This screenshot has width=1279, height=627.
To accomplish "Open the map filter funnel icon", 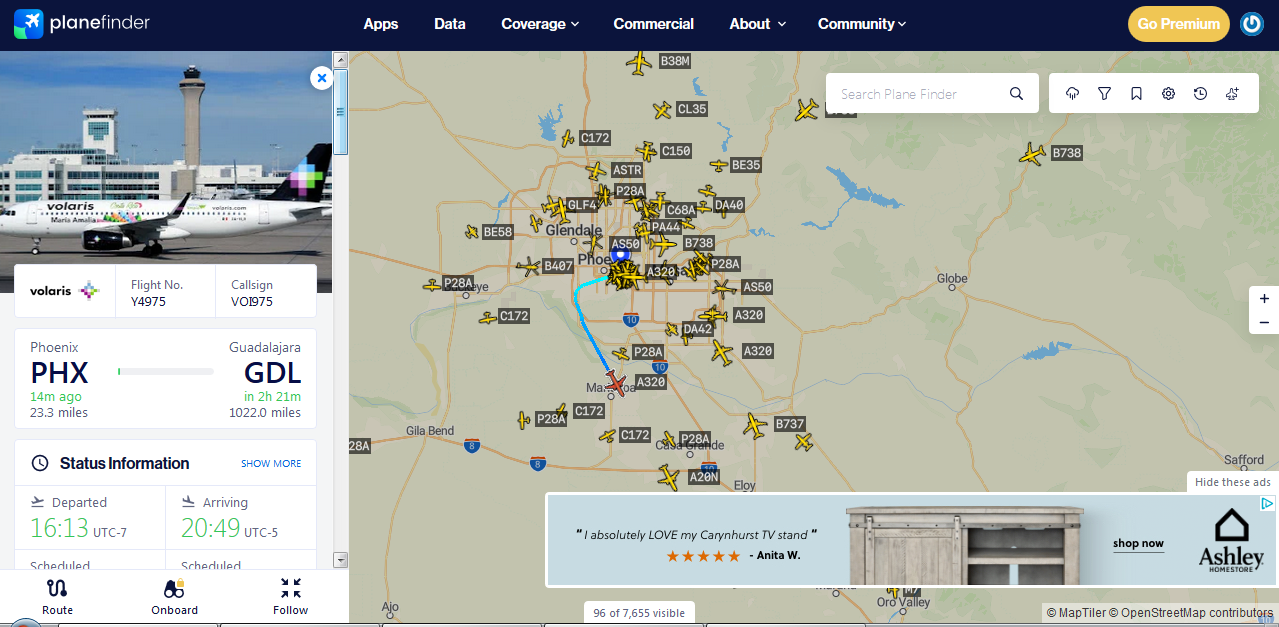I will pos(1104,94).
